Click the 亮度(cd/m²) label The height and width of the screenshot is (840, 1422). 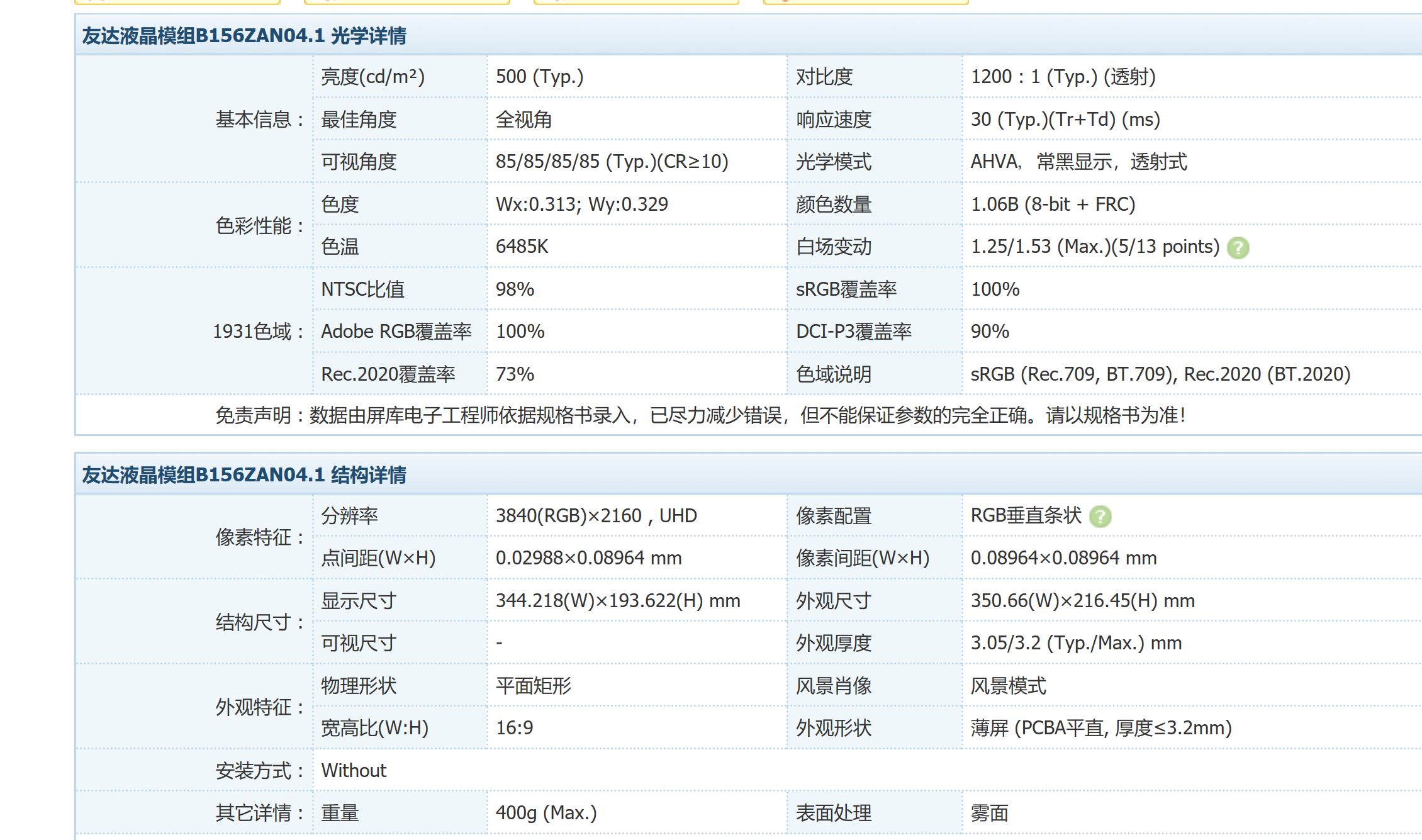[x=372, y=77]
